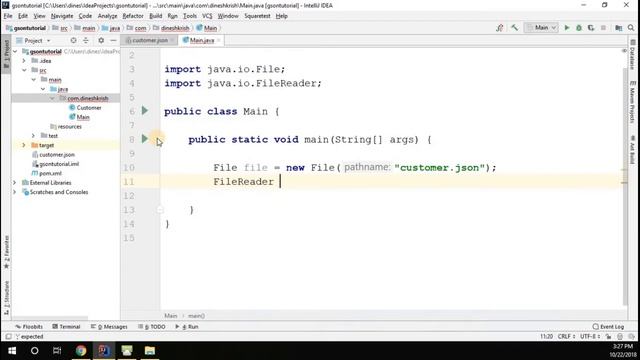Open the Database side tool window
The height and width of the screenshot is (360, 640).
633,55
